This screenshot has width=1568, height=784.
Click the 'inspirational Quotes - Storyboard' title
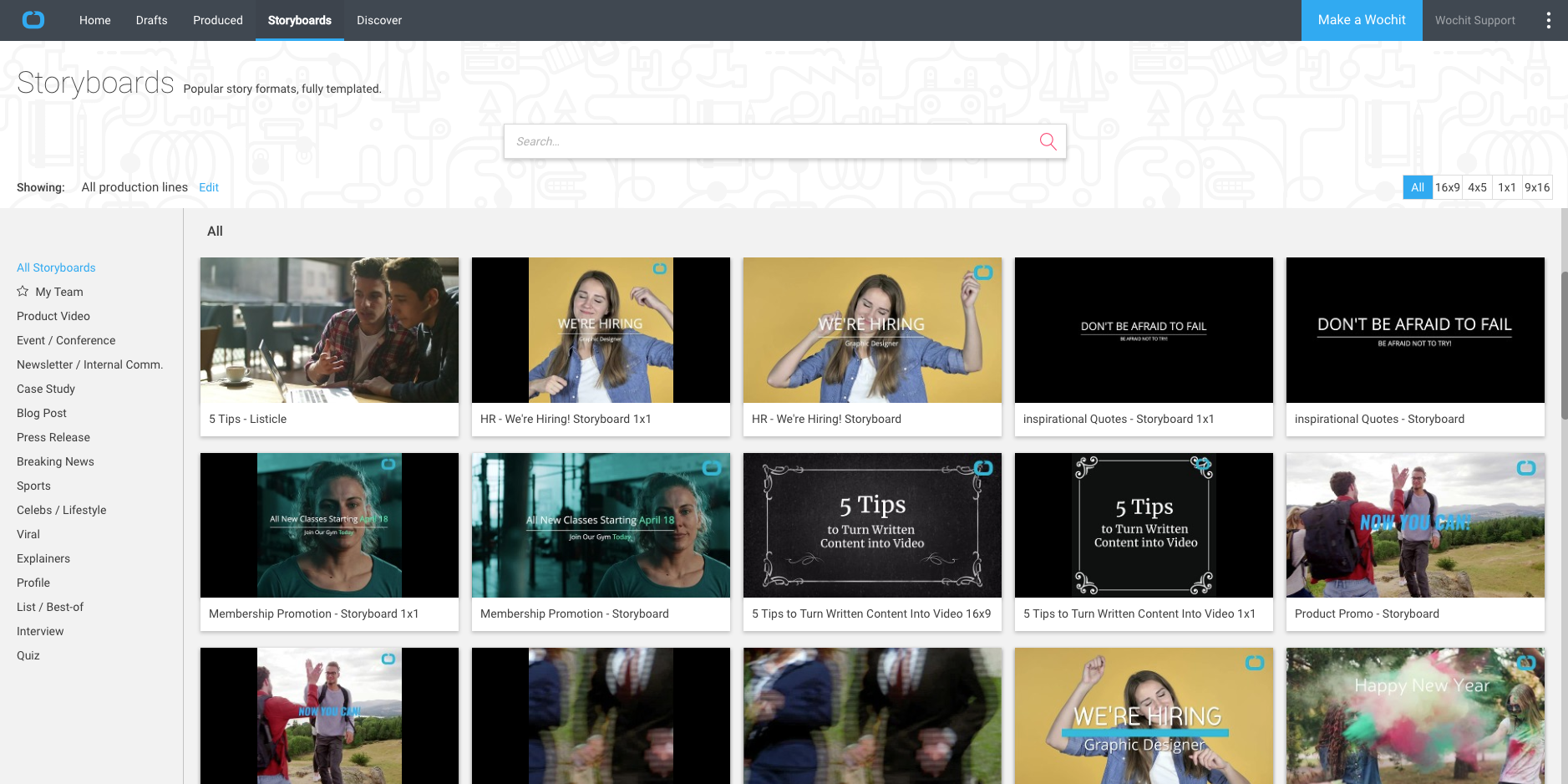point(1379,419)
